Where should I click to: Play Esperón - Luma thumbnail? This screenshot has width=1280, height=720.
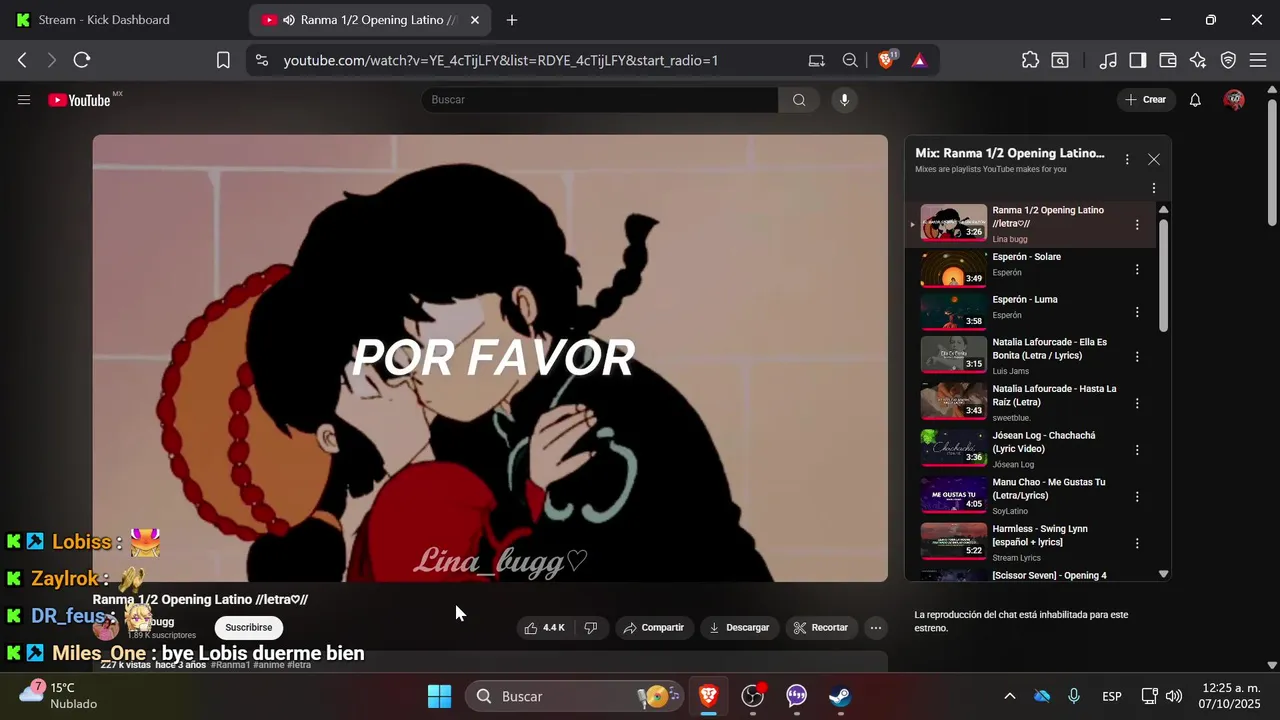953,311
